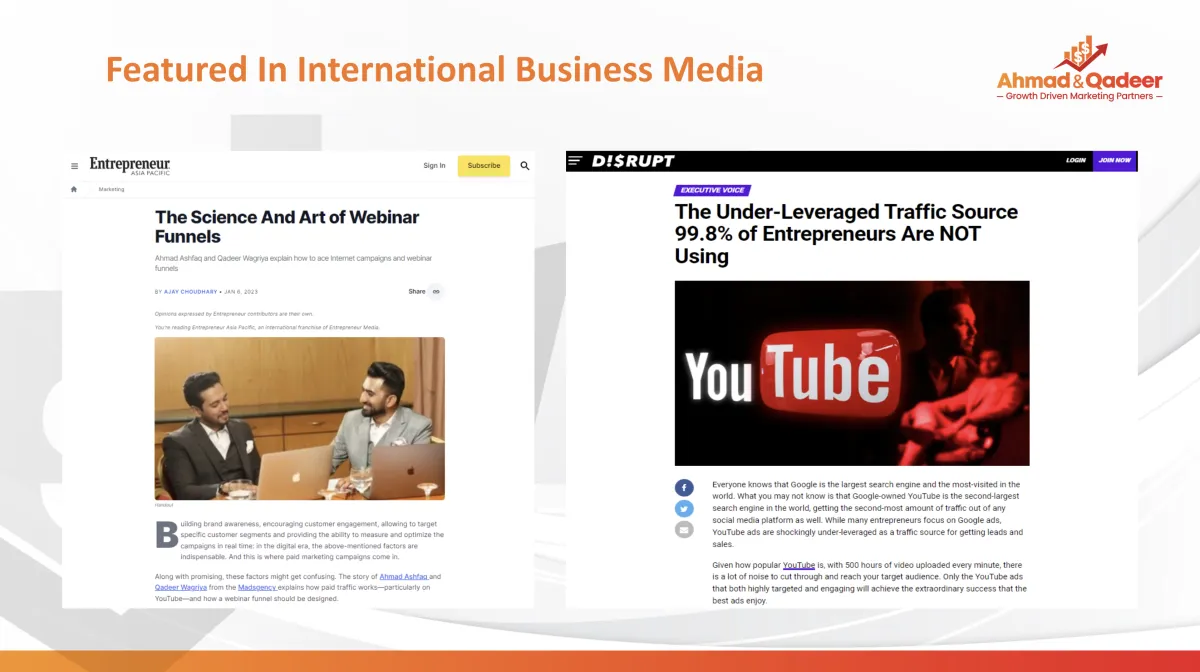Click the YouTube hyperlink in Disrupt article

coord(799,566)
